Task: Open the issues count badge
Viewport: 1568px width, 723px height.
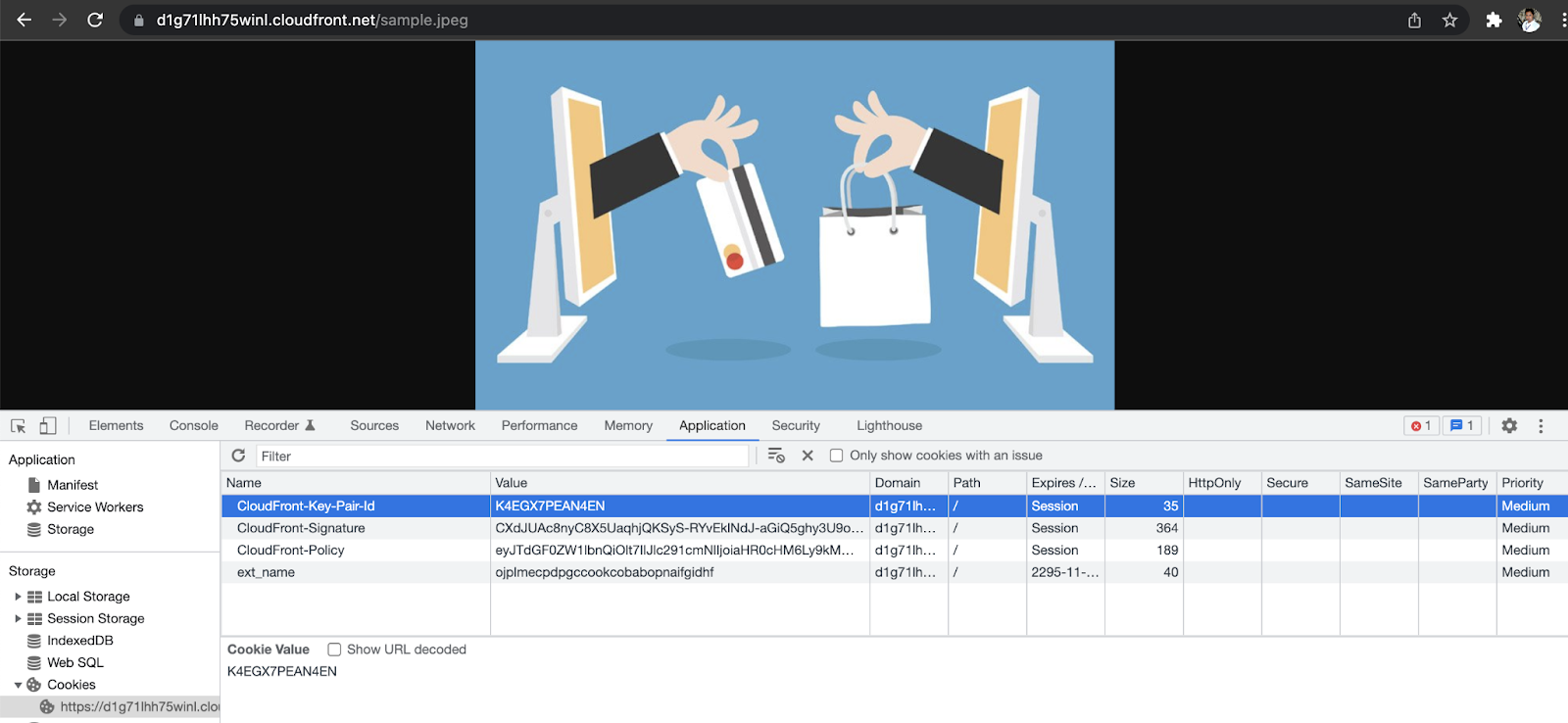Action: (1462, 426)
